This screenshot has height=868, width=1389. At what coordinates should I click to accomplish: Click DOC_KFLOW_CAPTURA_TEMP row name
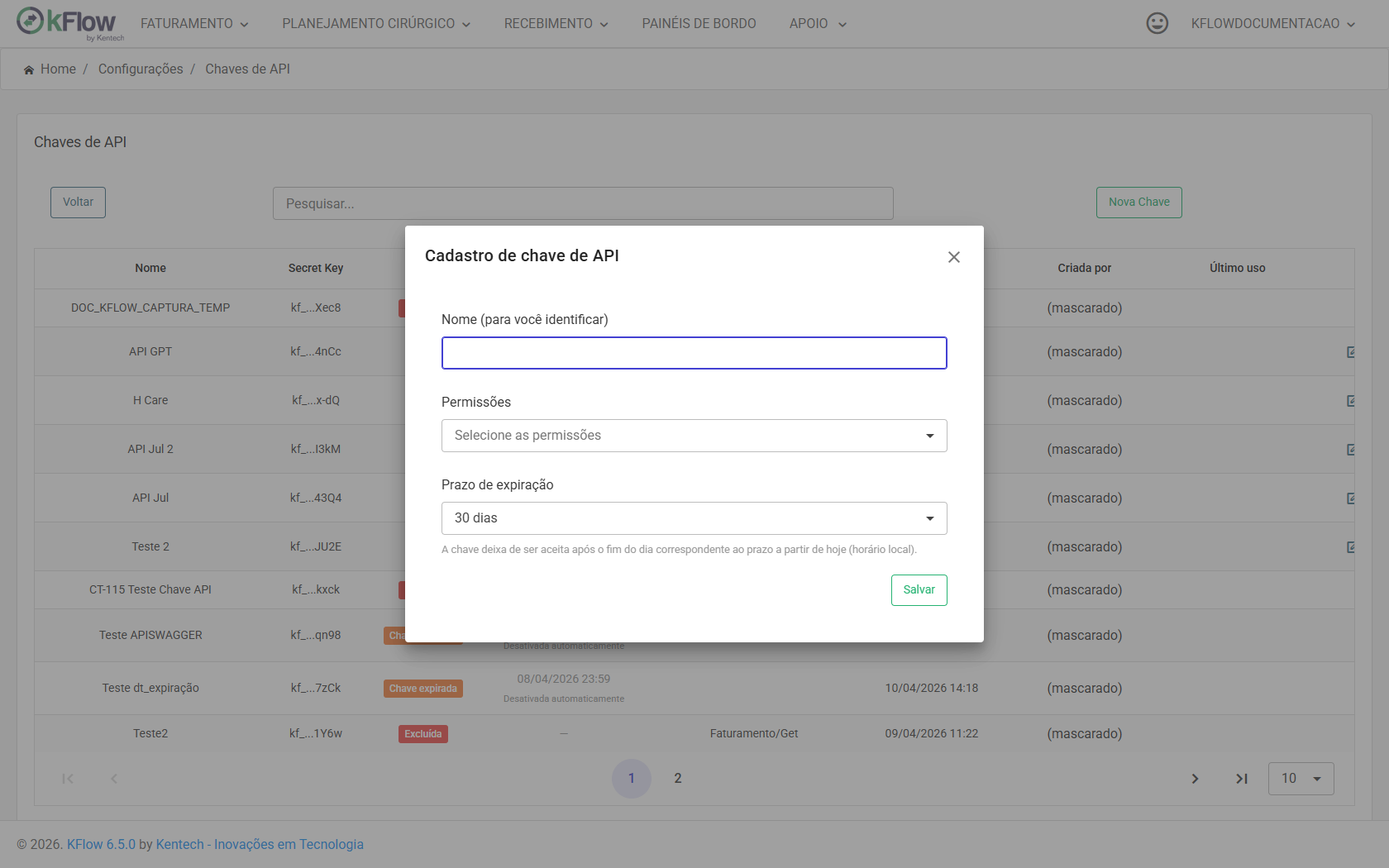(x=150, y=308)
